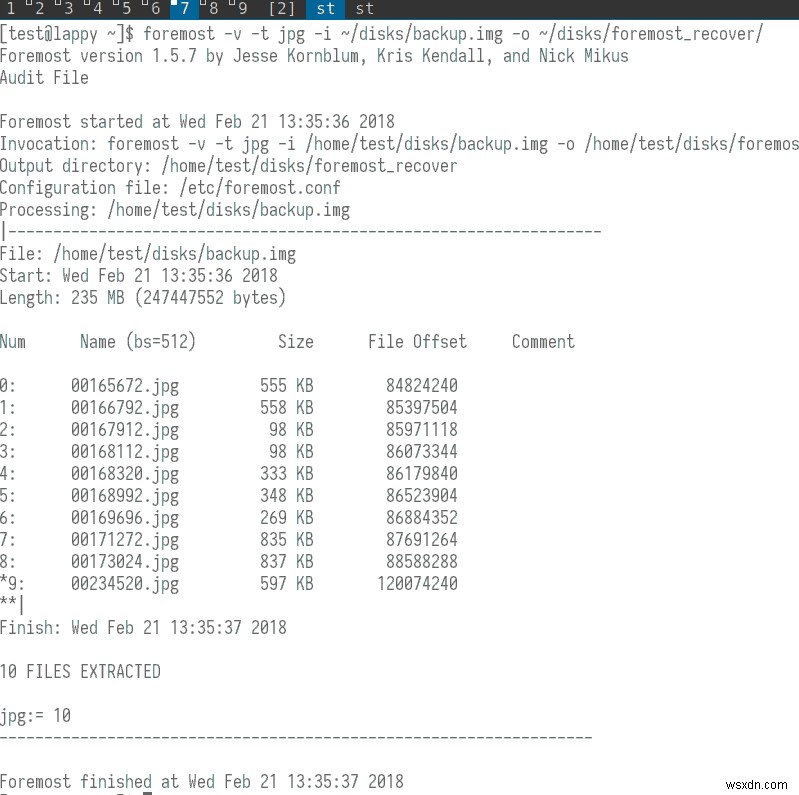This screenshot has width=799, height=795.
Task: Click file name 00173024.jpg
Action: coord(125,562)
